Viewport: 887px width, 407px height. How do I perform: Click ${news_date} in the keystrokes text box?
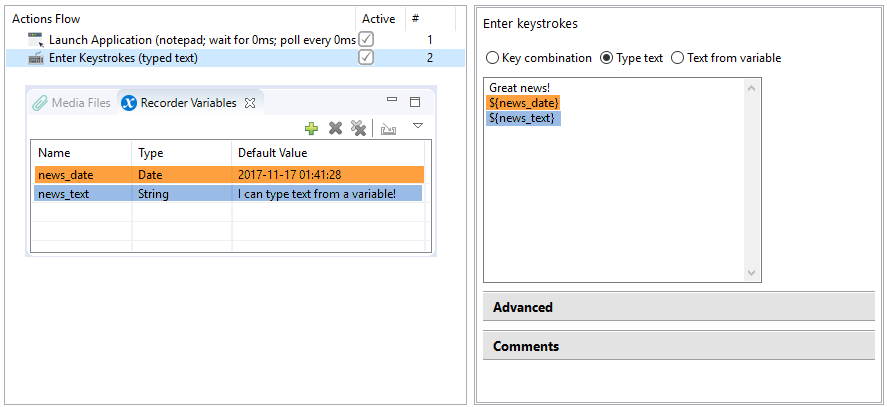click(x=524, y=103)
